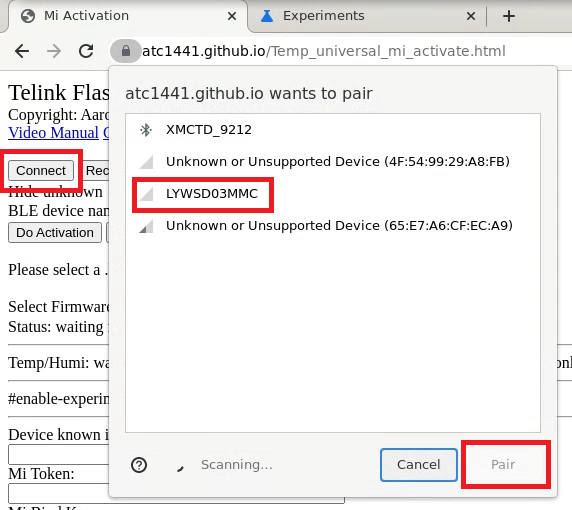Cancel the pairing dialog
The width and height of the screenshot is (572, 510).
[419, 465]
